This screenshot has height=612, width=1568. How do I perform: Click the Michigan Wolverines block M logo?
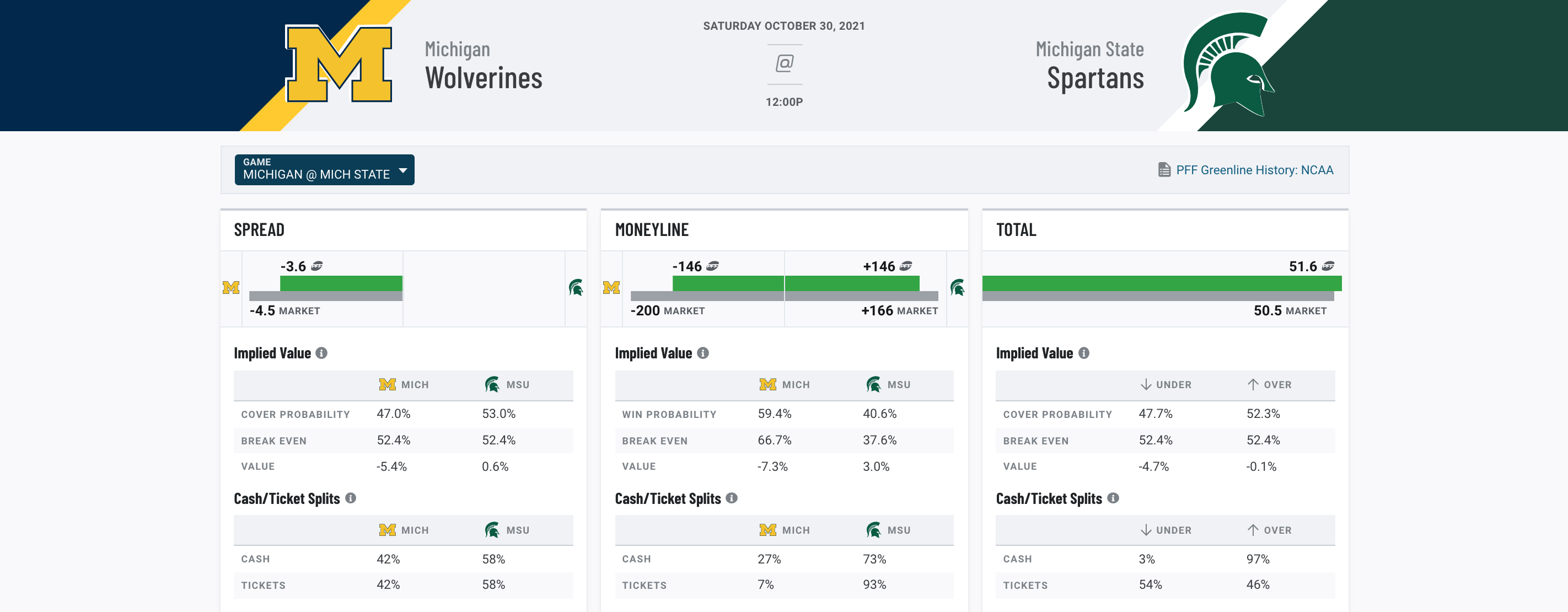click(339, 63)
